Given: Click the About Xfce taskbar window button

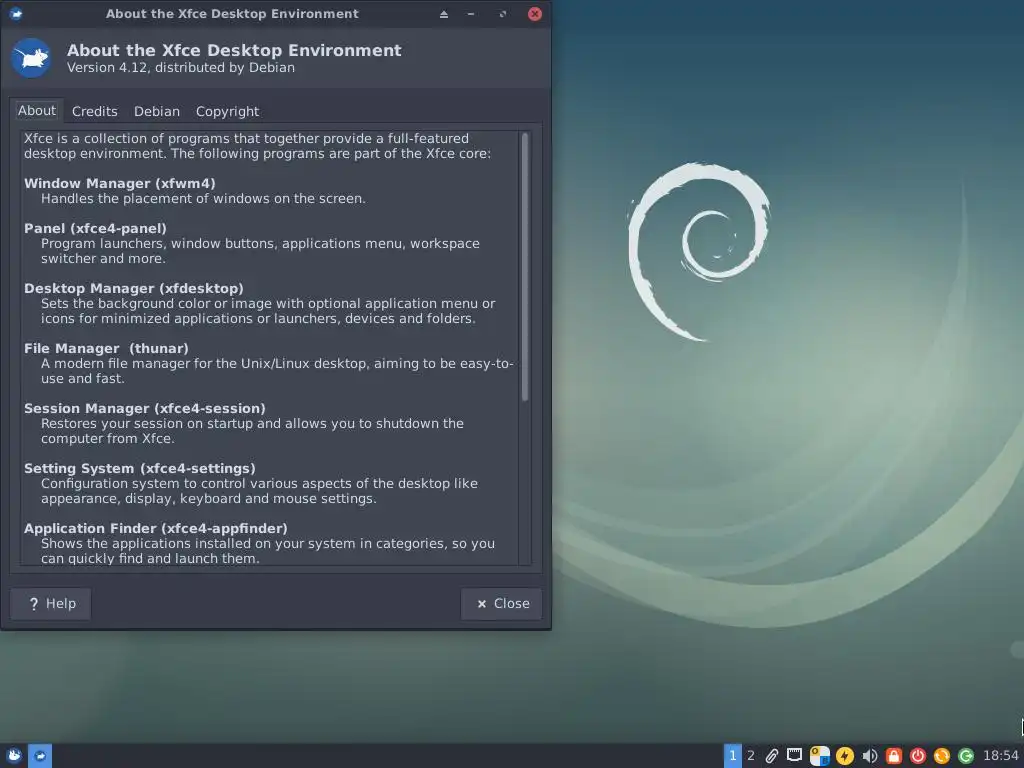Looking at the screenshot, I should click(40, 756).
